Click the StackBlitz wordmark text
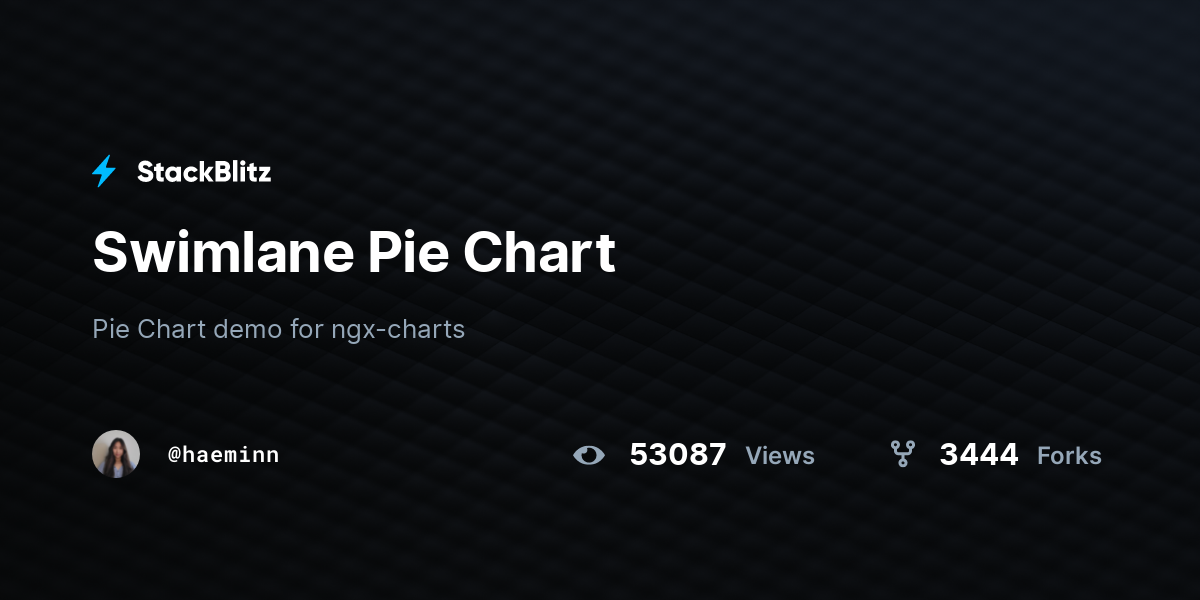The image size is (1200, 600). pos(204,172)
